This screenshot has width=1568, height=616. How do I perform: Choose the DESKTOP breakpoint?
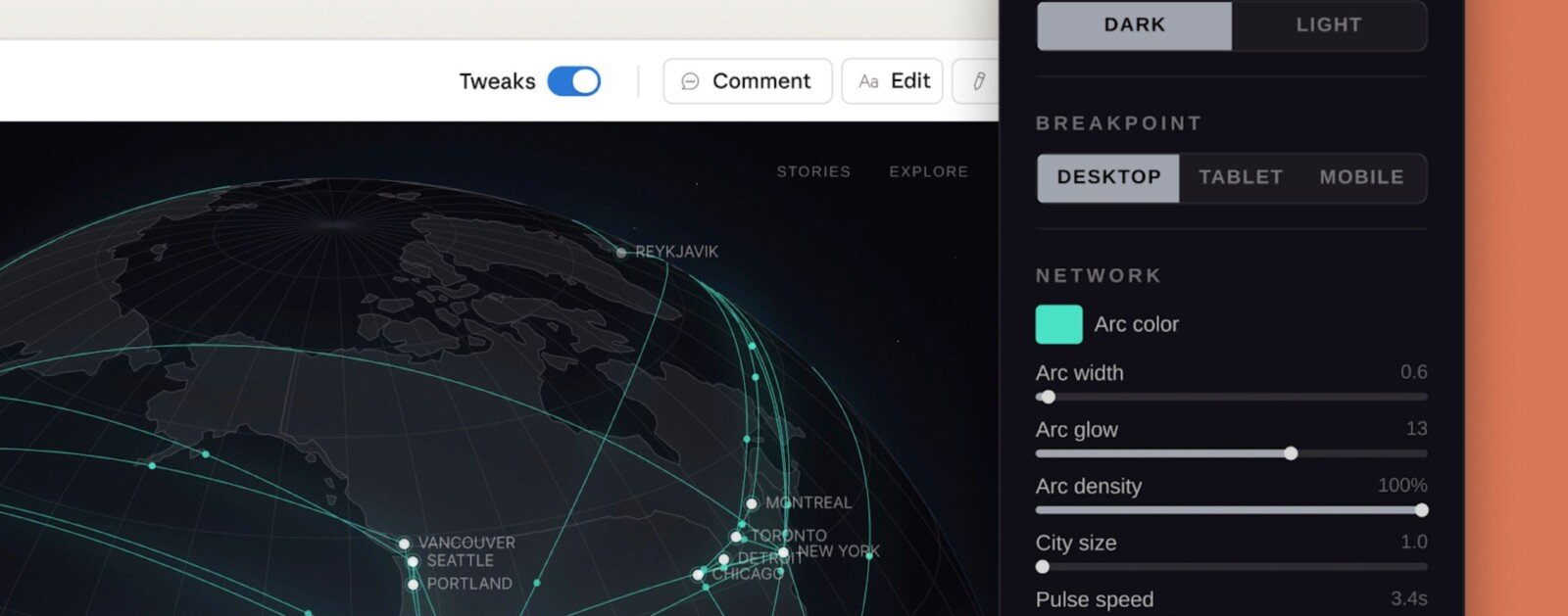[1108, 177]
